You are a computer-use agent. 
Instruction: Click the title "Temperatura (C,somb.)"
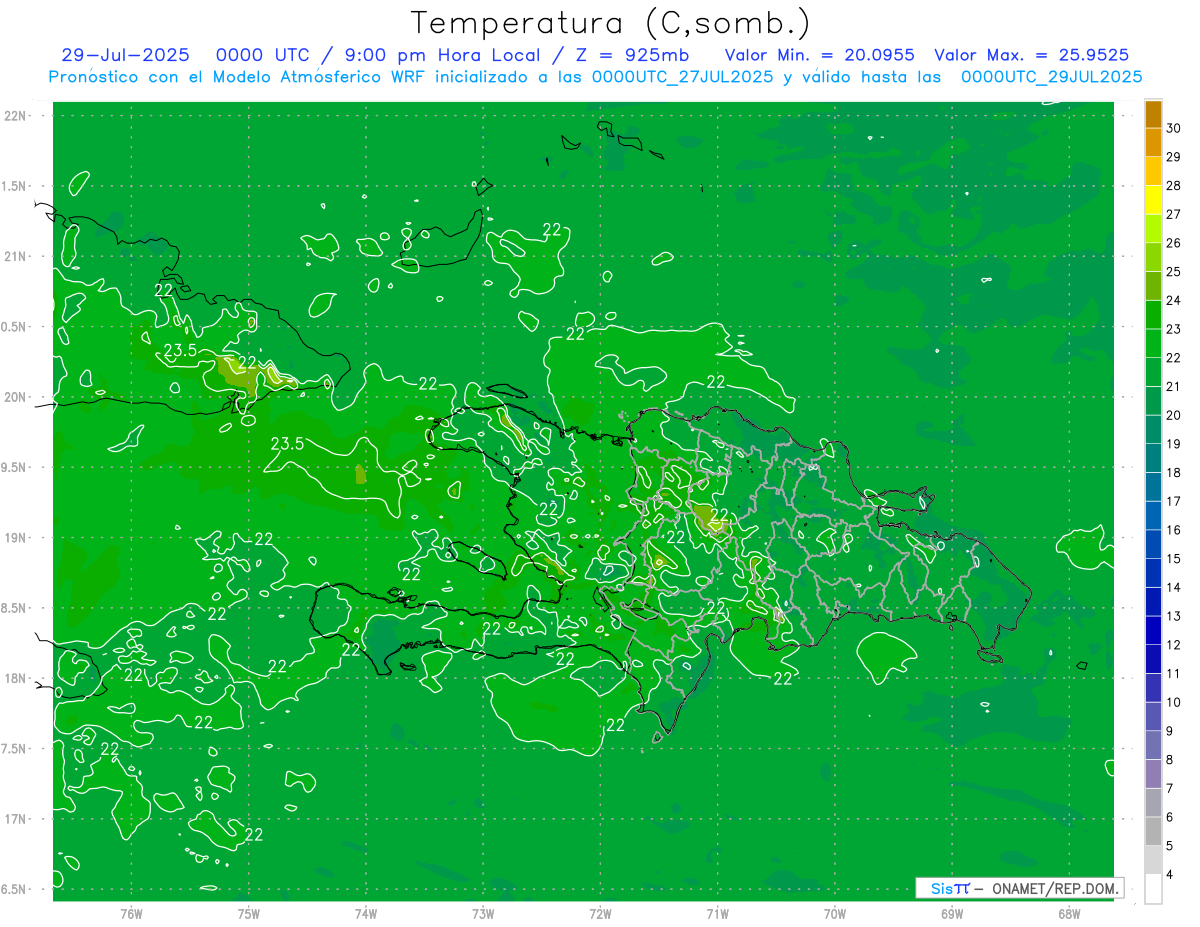pyautogui.click(x=610, y=23)
